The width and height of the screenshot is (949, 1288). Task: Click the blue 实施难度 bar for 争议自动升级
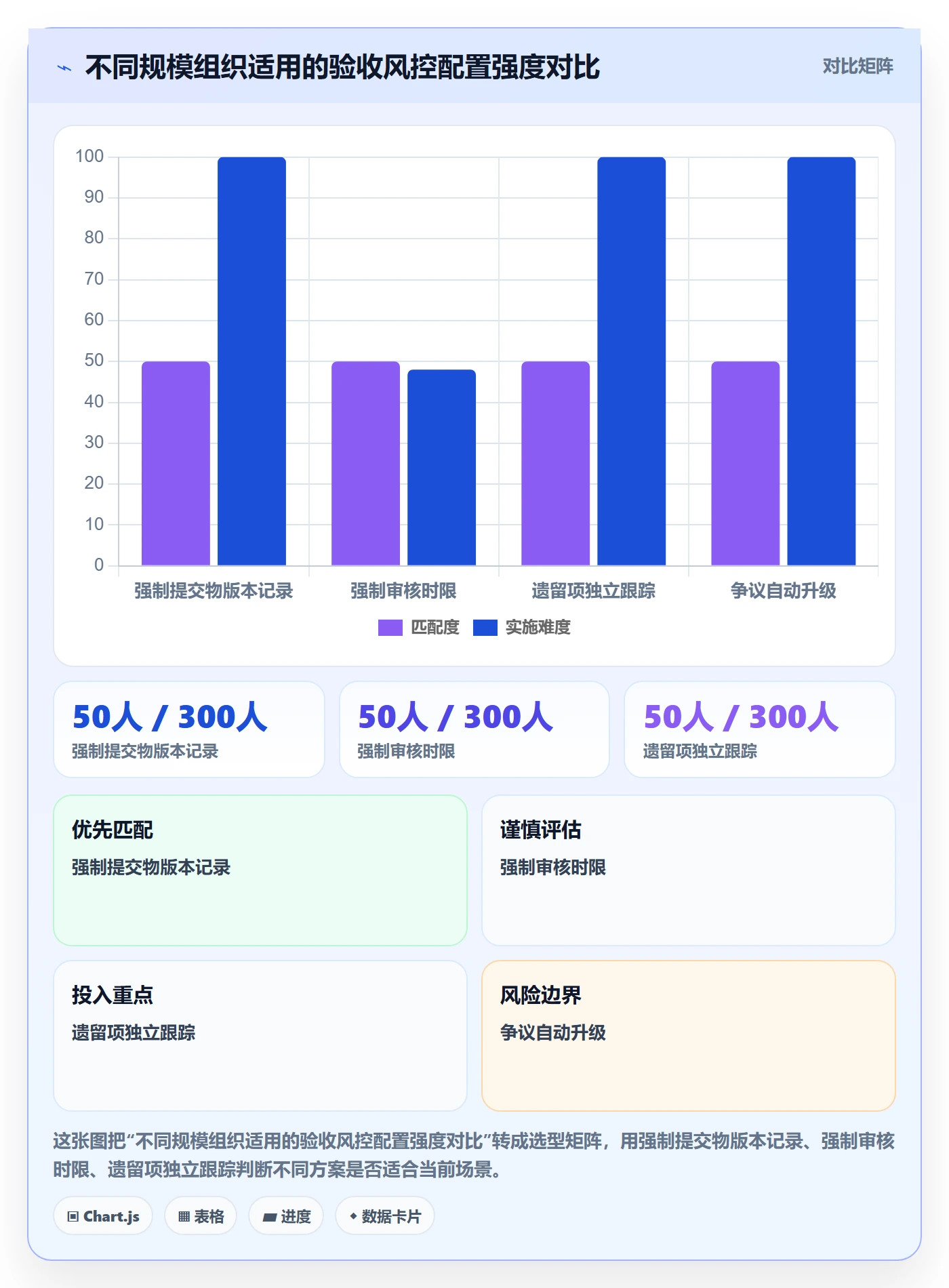pos(821,361)
